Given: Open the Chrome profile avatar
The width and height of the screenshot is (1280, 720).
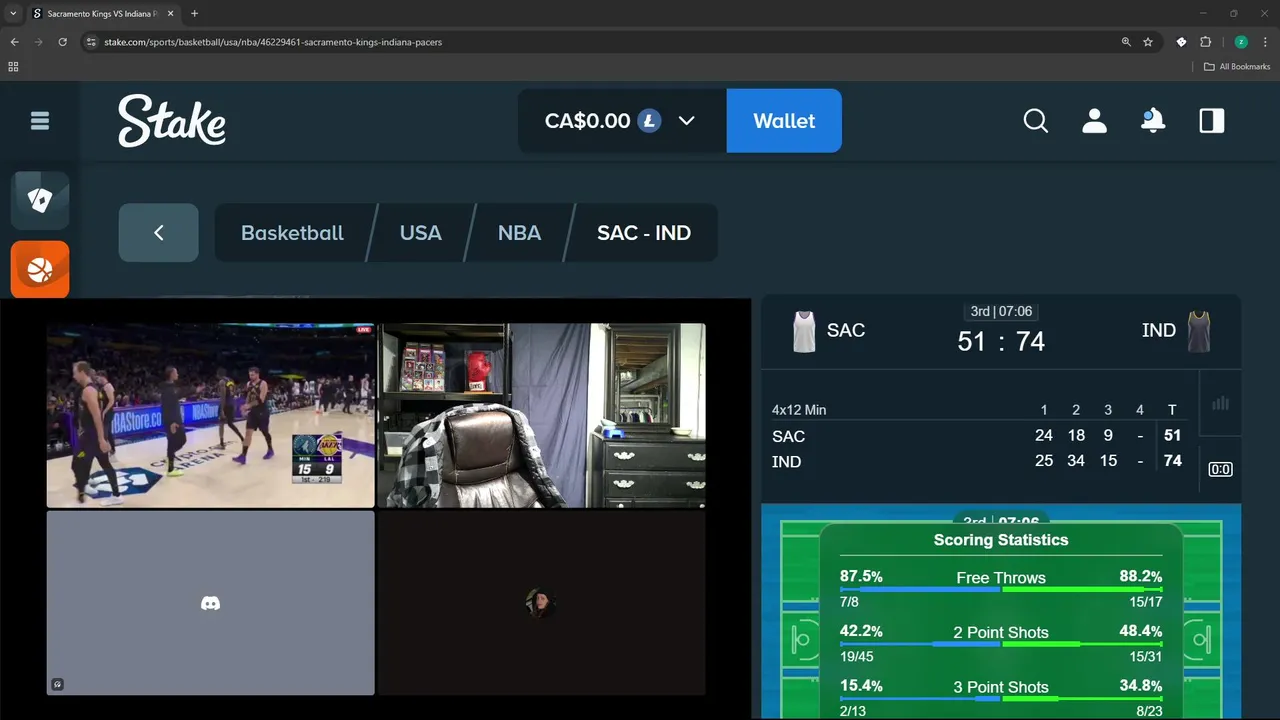Looking at the screenshot, I should click(1241, 42).
